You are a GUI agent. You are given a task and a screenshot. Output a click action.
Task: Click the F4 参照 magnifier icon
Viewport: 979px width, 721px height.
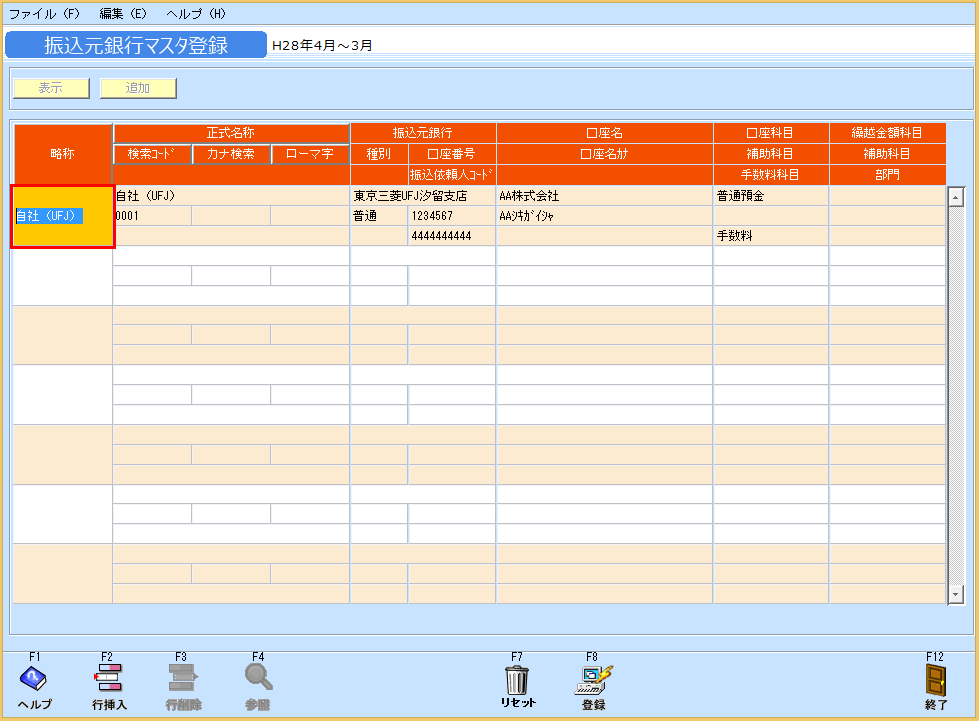point(258,679)
